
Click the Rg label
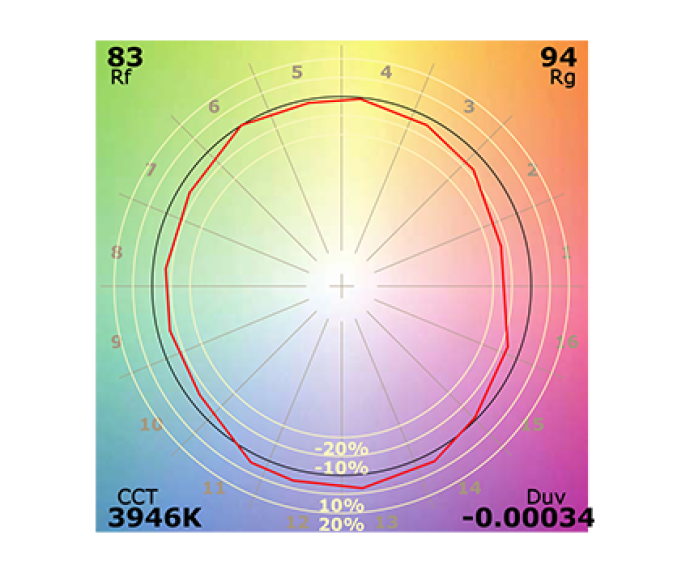click(x=563, y=78)
